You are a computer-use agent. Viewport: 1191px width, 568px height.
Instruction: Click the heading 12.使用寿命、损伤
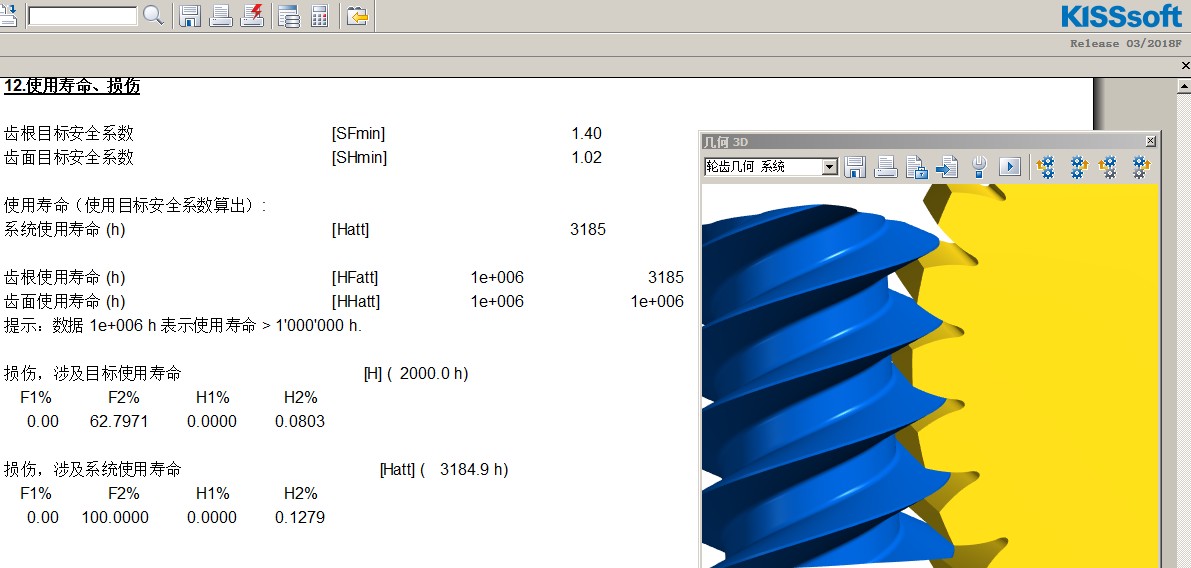(72, 86)
